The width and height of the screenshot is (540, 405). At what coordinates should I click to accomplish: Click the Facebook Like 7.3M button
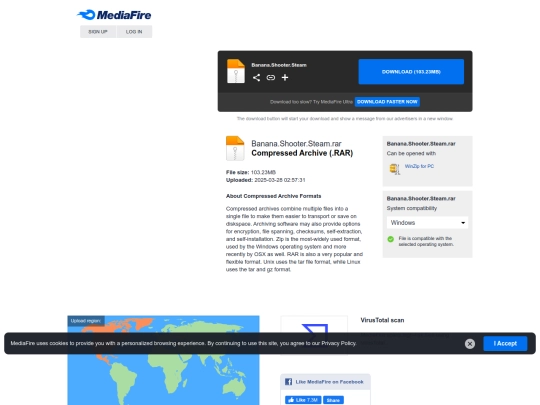tap(303, 400)
